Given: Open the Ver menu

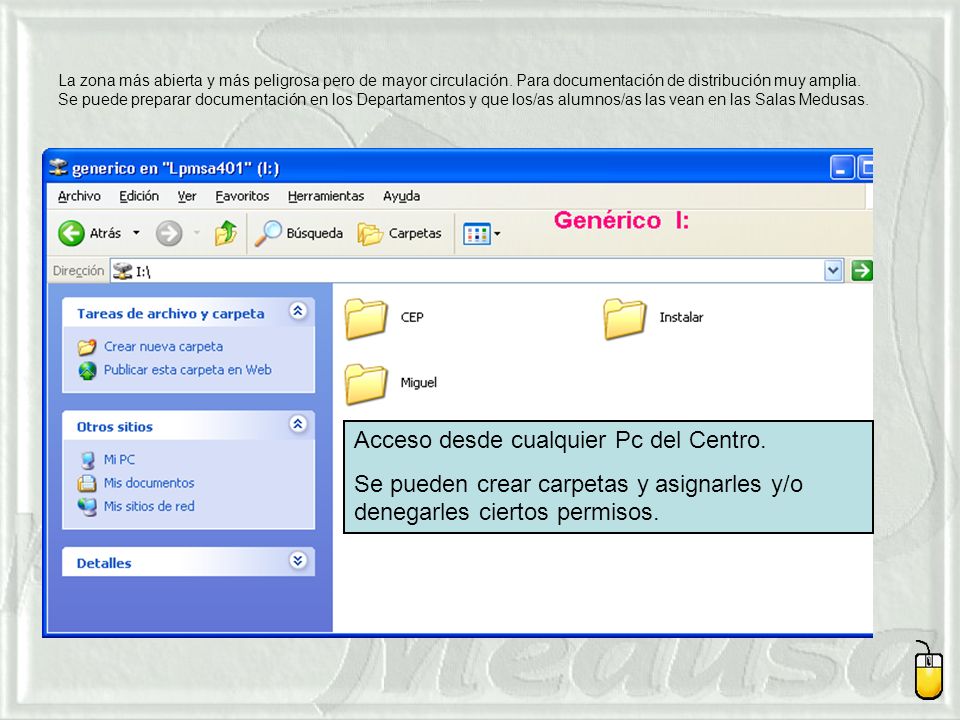Looking at the screenshot, I should 187,196.
